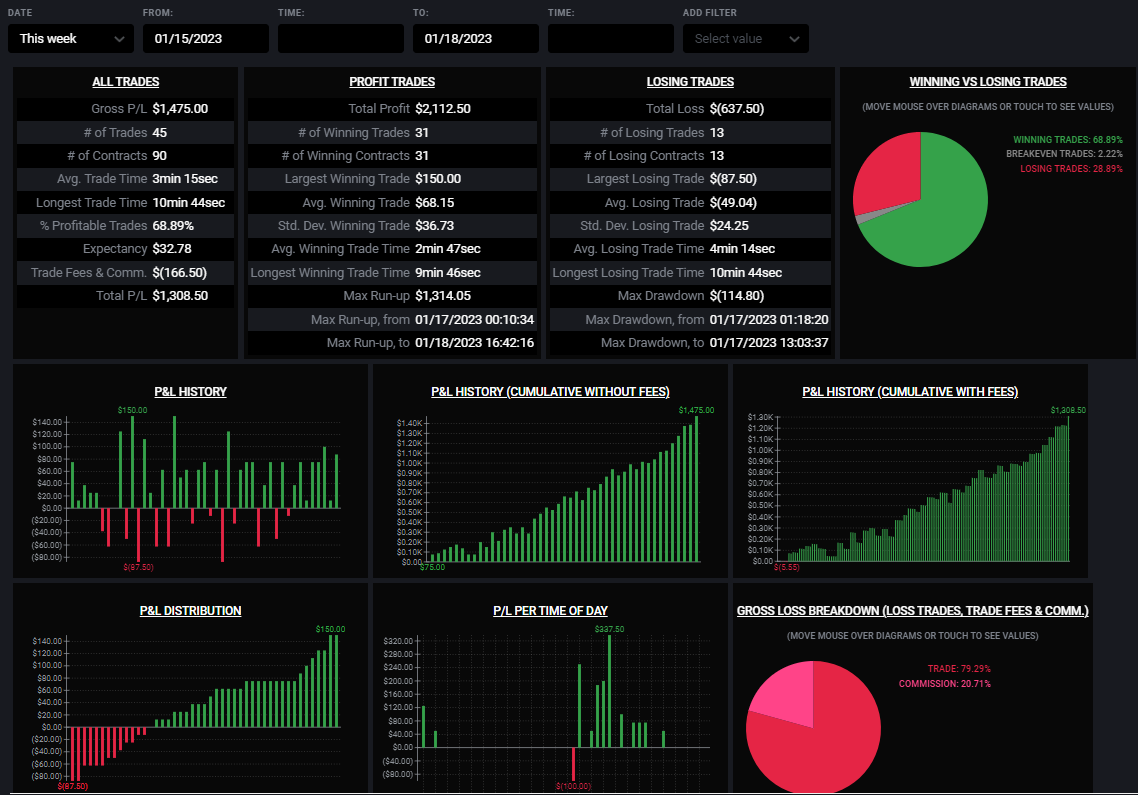The height and width of the screenshot is (795, 1138).
Task: Open the ADD FILTER 'Select value' dropdown
Action: click(745, 38)
